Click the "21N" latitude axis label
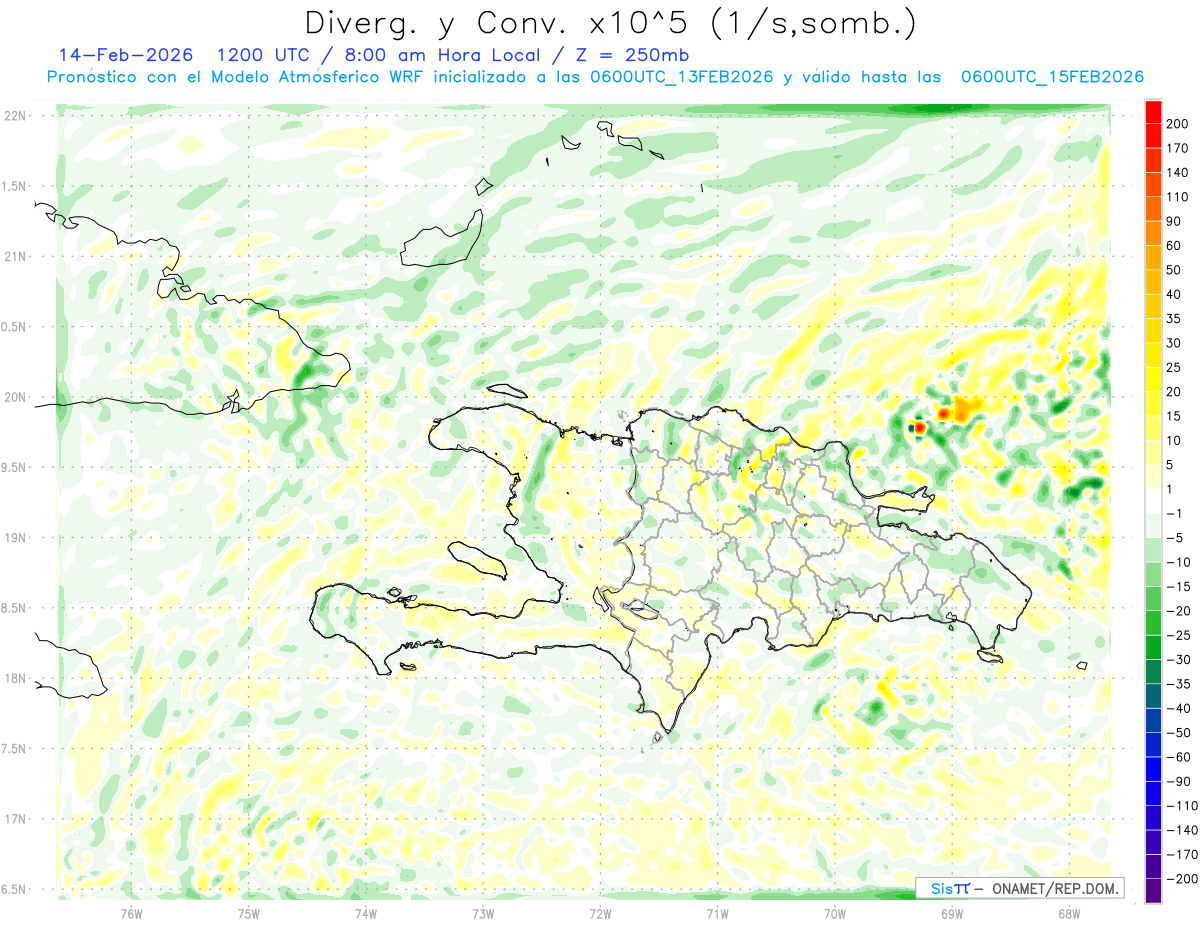Screen dimensions: 1200x927 pos(15,257)
